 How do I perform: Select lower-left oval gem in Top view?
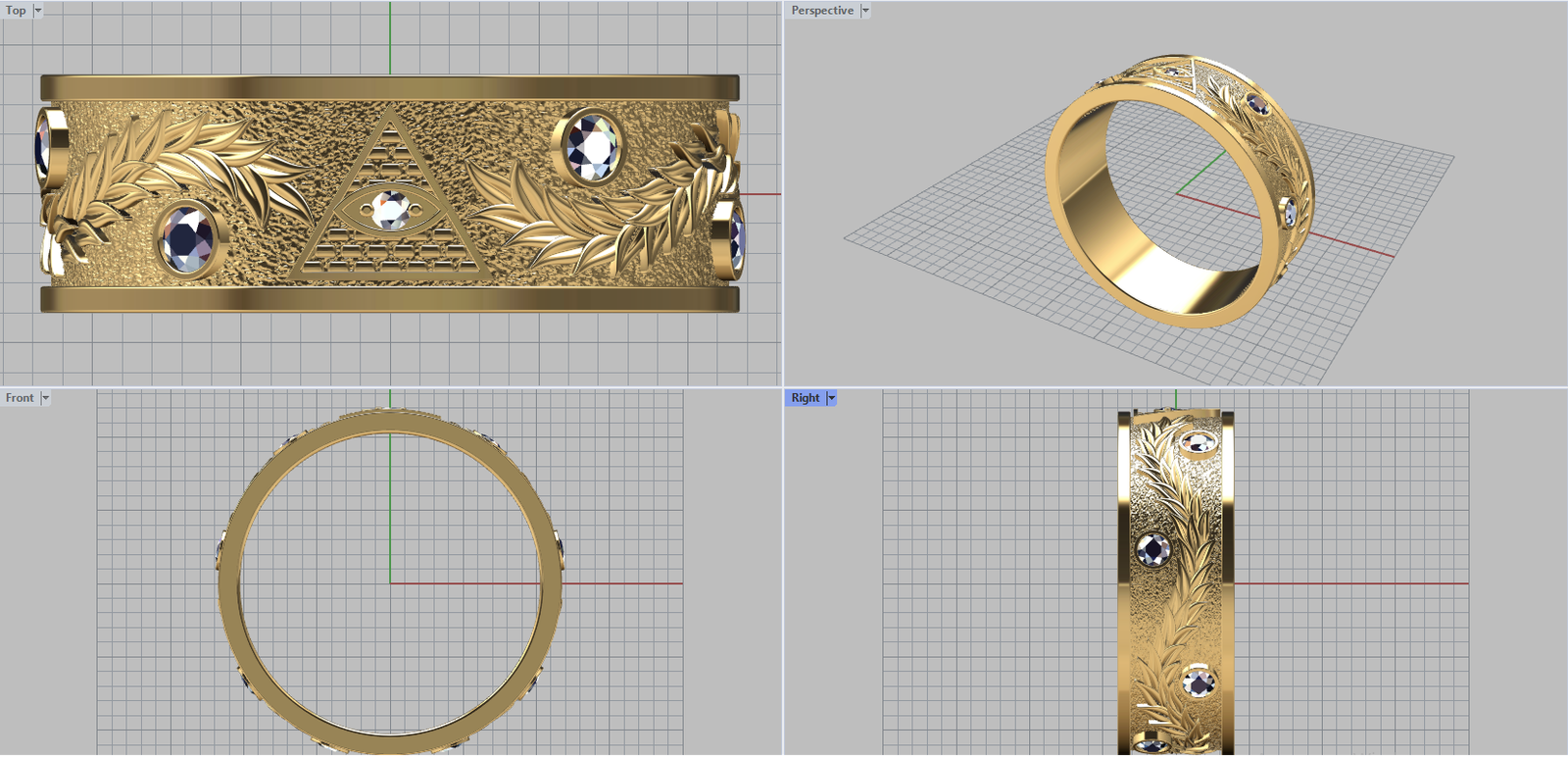click(x=188, y=239)
